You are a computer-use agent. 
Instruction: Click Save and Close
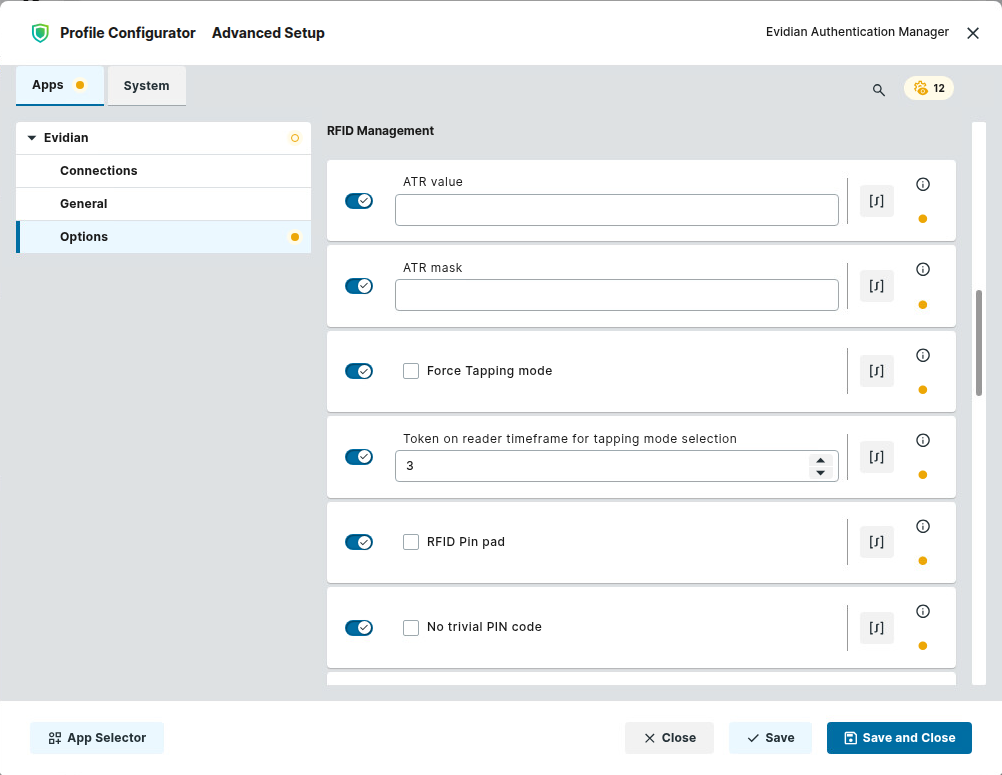pyautogui.click(x=899, y=738)
